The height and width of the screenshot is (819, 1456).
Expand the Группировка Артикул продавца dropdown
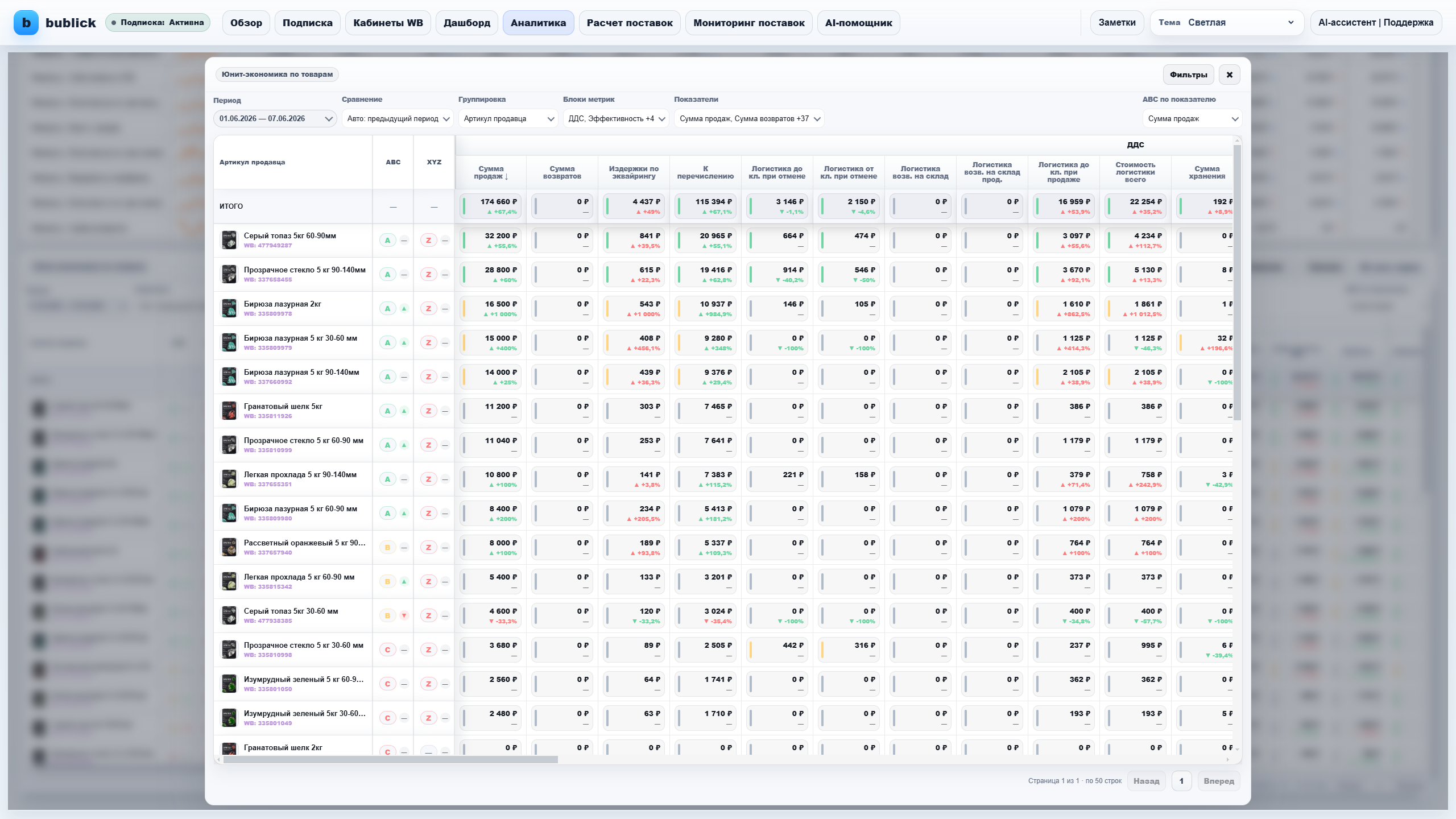[x=508, y=118]
